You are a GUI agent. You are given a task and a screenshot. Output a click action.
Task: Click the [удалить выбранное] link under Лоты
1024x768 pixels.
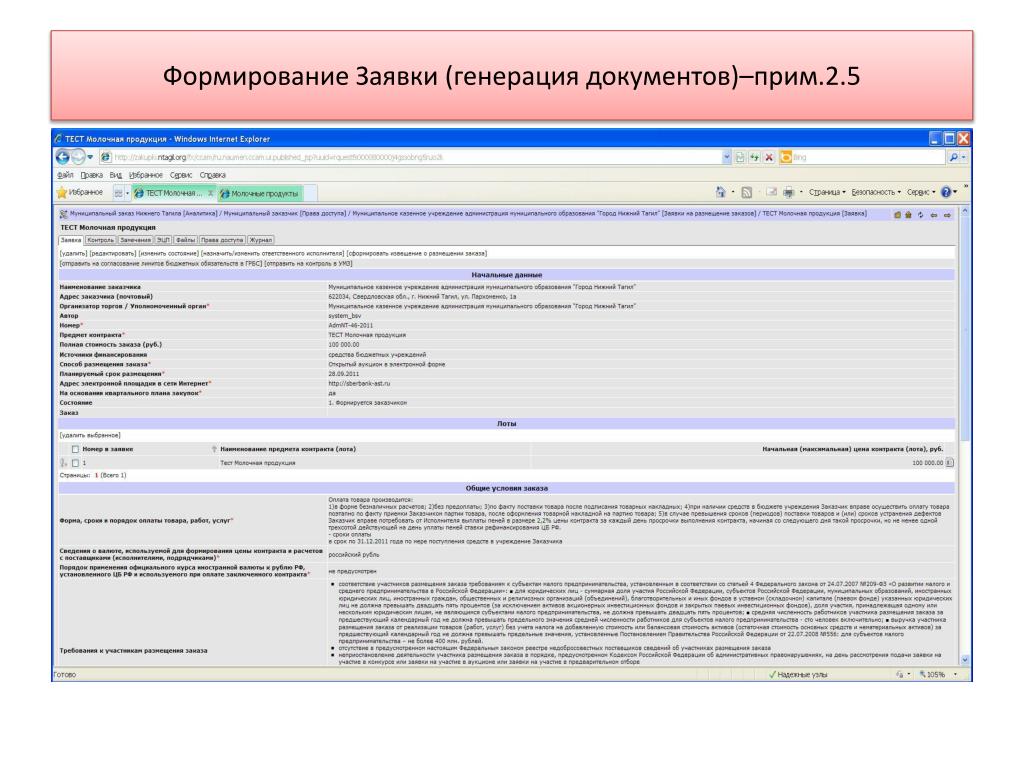90,436
